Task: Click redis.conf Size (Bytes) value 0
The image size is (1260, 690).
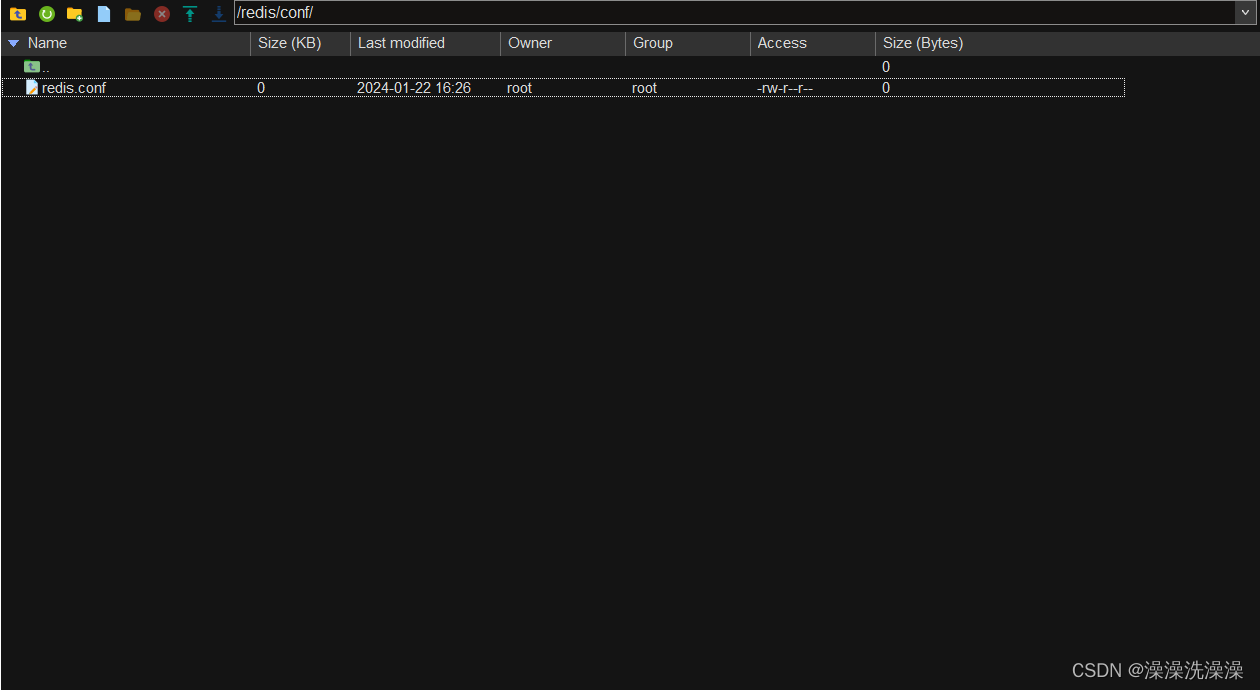Action: [886, 88]
